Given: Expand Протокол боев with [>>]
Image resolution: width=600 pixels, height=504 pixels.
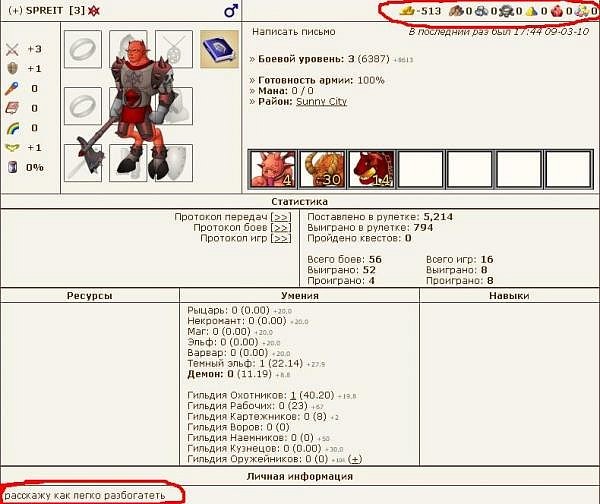Looking at the screenshot, I should pyautogui.click(x=281, y=228).
